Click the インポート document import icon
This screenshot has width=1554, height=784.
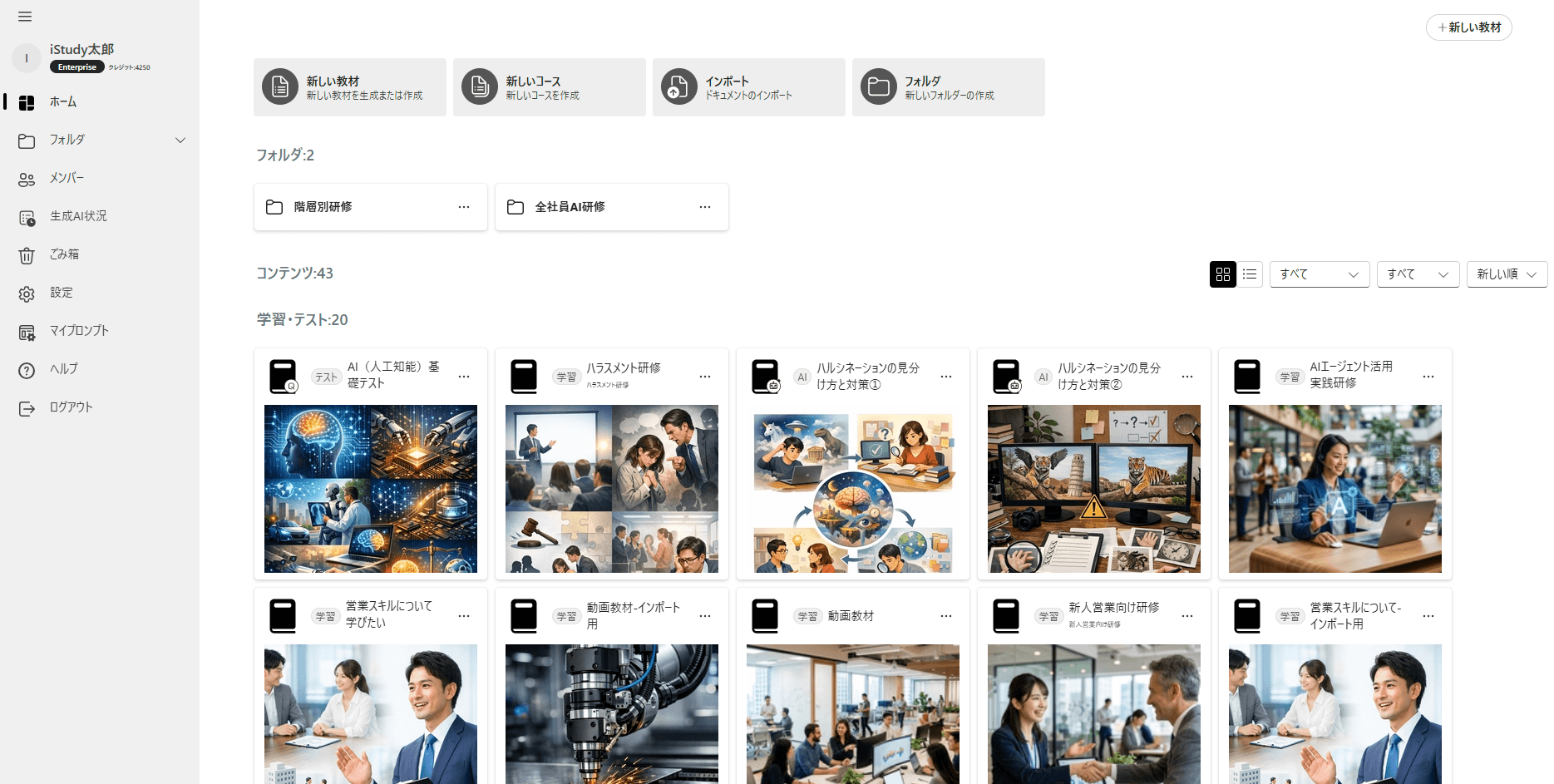coord(679,86)
